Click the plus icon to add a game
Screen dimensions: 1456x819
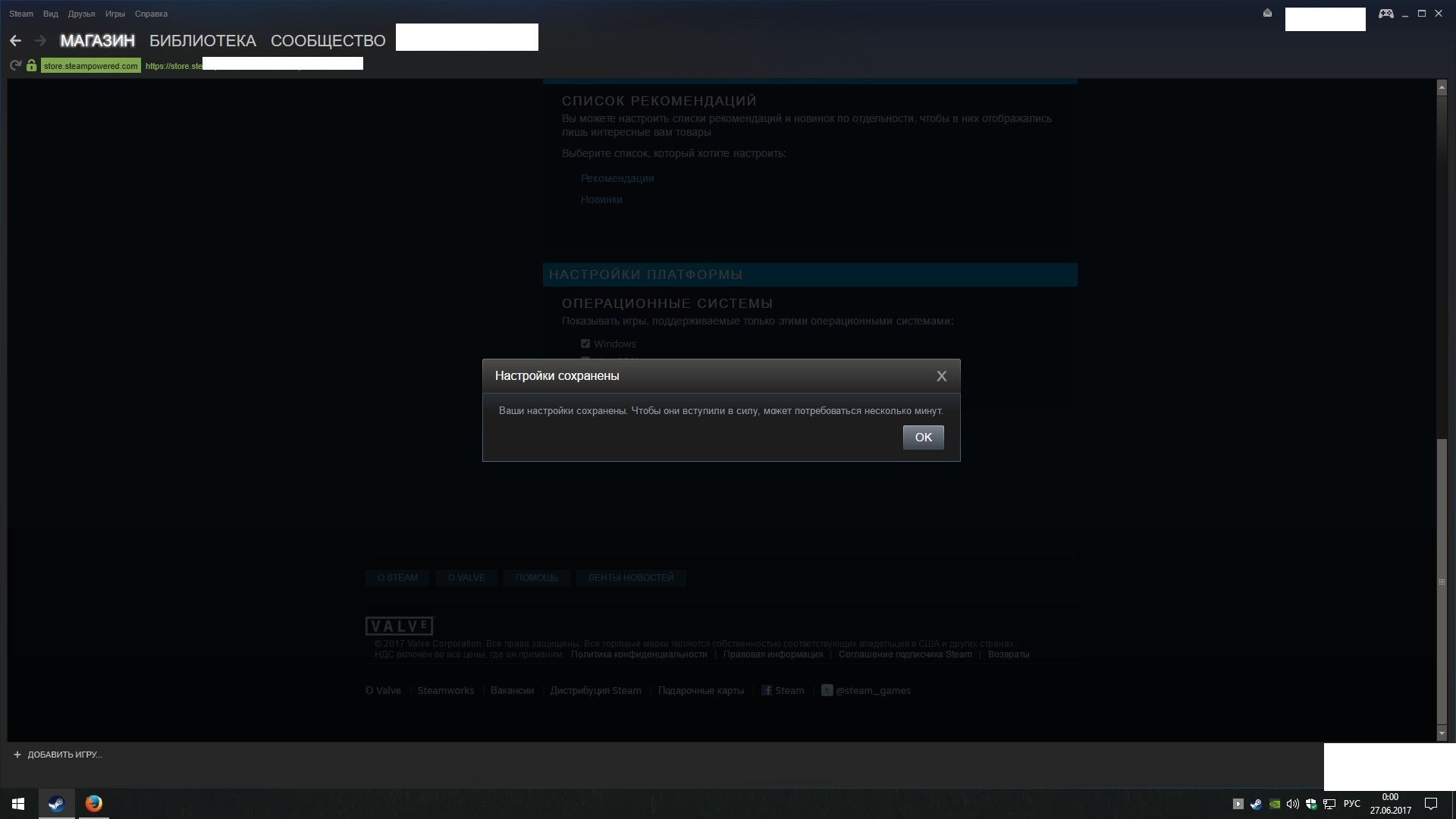[x=17, y=755]
